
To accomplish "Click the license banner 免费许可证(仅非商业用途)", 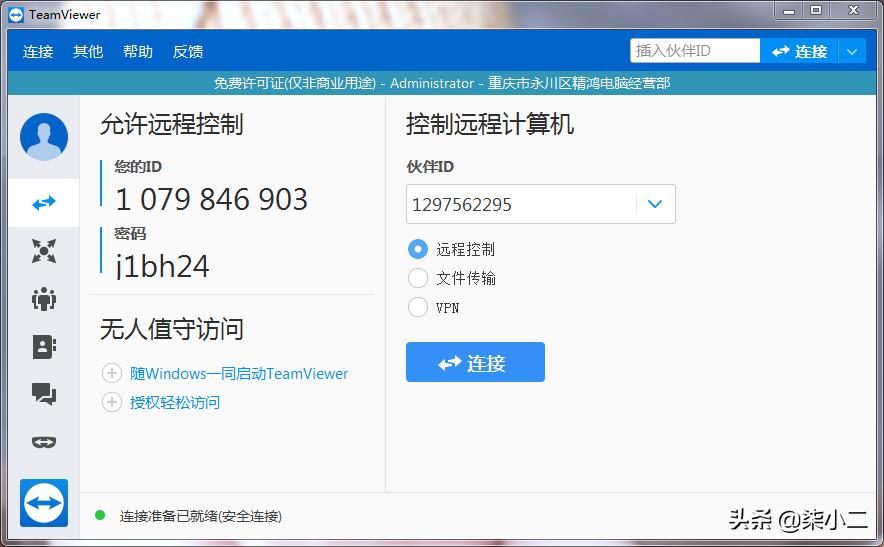I will (294, 83).
